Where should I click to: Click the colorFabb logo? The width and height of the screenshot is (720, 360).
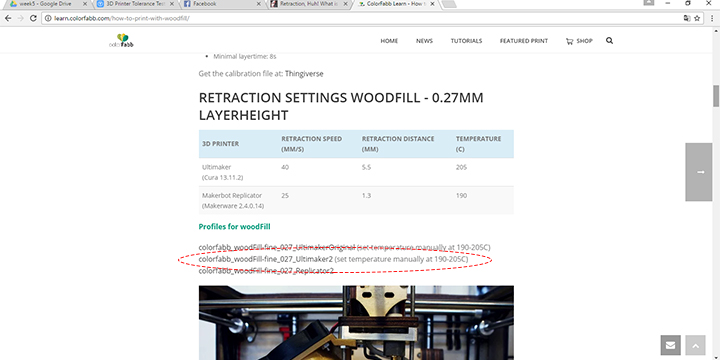[x=121, y=40]
